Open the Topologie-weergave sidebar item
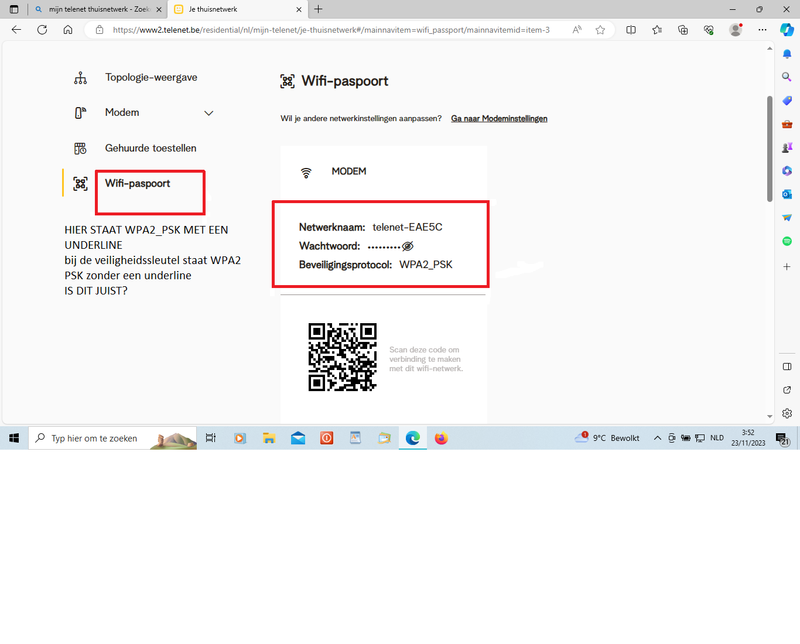 pyautogui.click(x=150, y=77)
